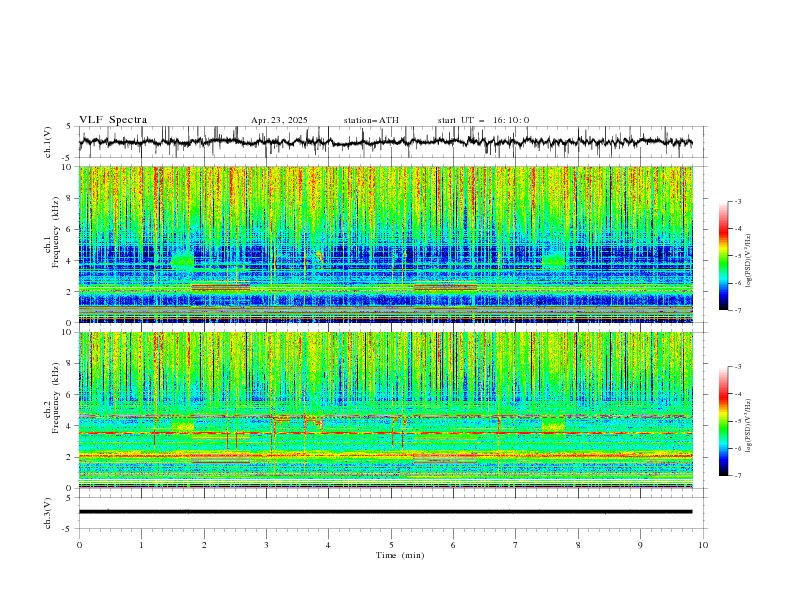The image size is (792, 612).
Task: Click the "ch.3(V)" waveform axis label
Action: coord(48,513)
